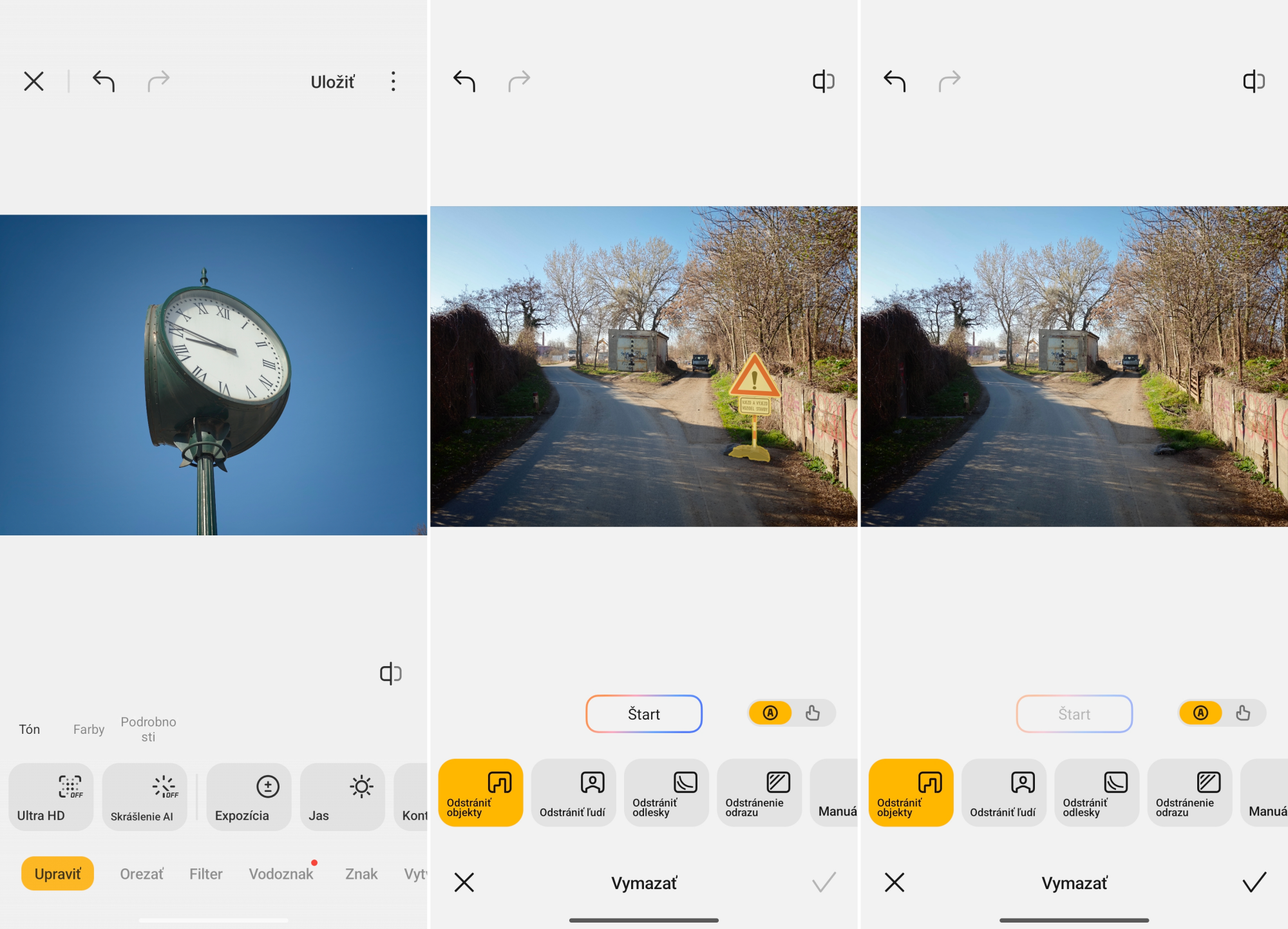Toggle Ultra HD enhancement
This screenshot has height=929, width=1288.
(51, 797)
